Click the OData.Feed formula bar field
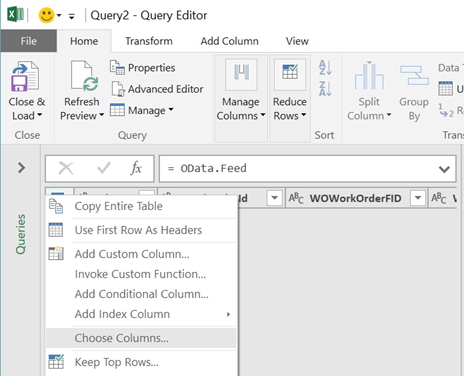 pyautogui.click(x=307, y=168)
